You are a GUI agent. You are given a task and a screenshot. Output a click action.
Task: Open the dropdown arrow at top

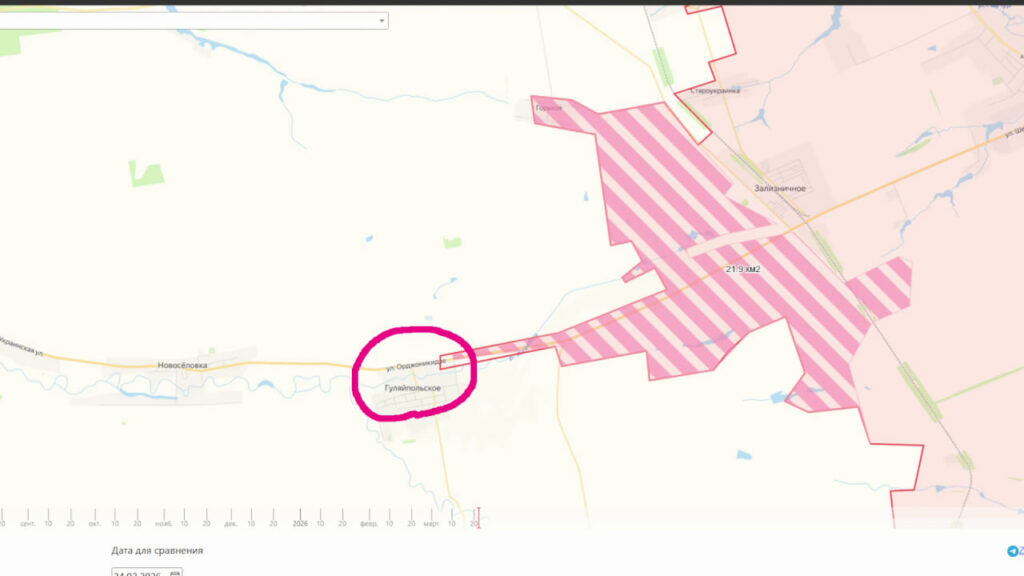[382, 20]
